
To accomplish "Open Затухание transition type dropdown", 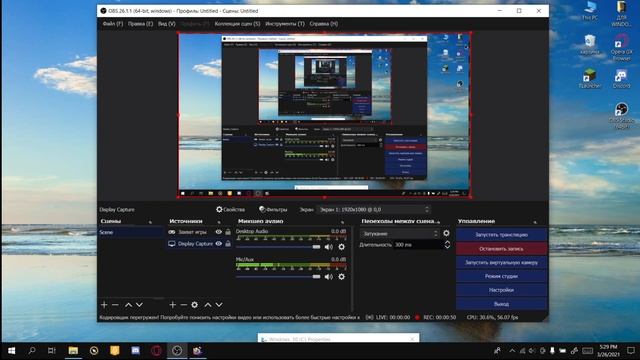I will [400, 233].
